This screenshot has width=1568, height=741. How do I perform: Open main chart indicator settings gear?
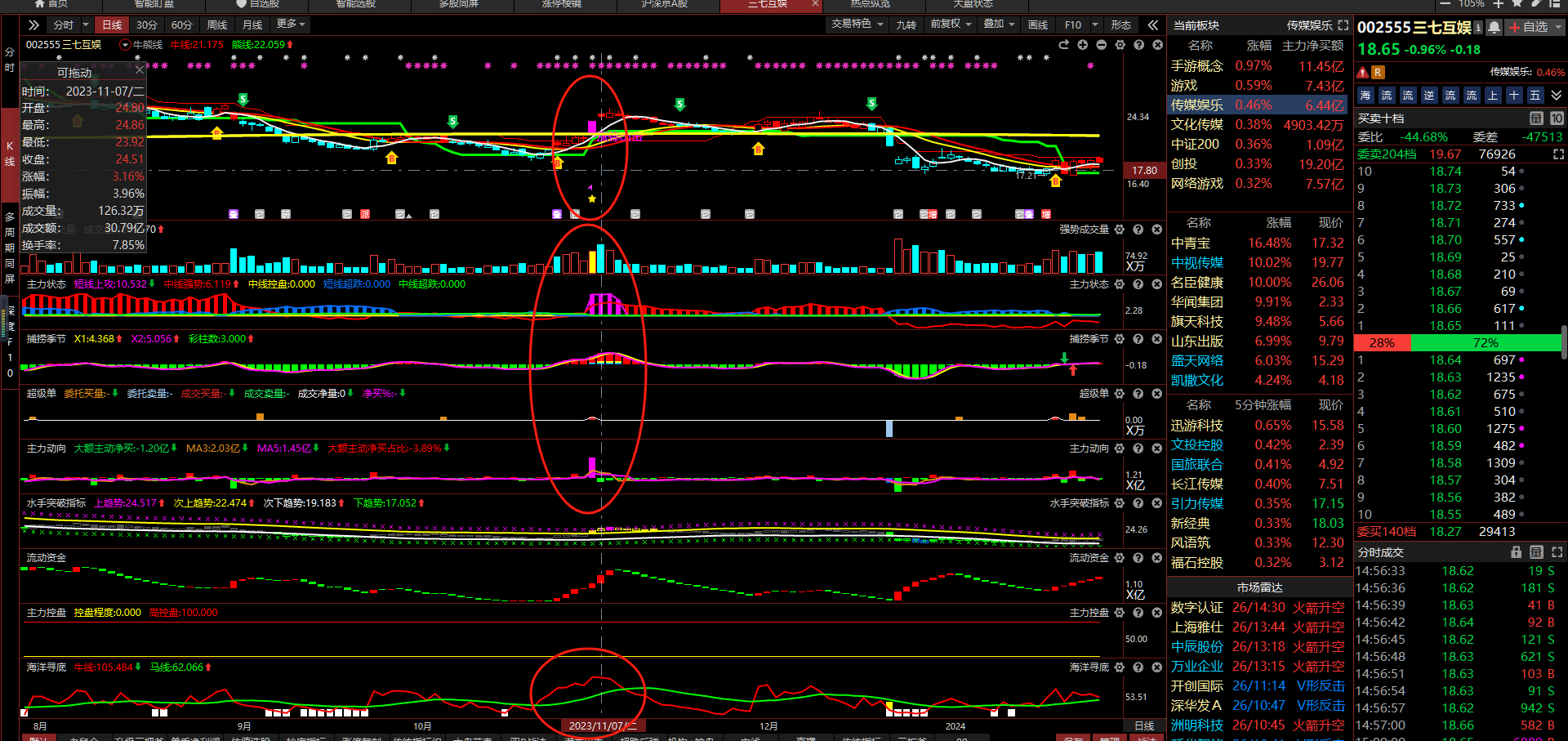tap(1120, 45)
